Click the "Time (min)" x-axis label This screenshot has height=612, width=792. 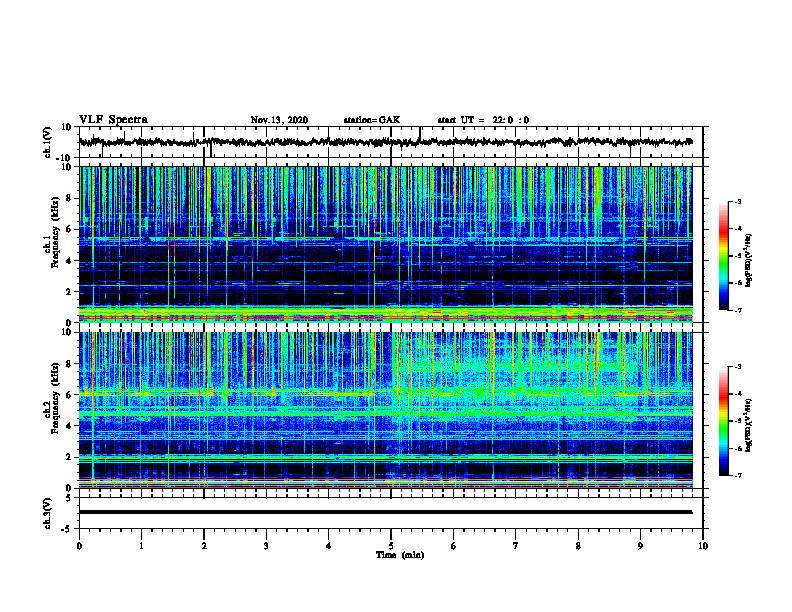tap(400, 555)
